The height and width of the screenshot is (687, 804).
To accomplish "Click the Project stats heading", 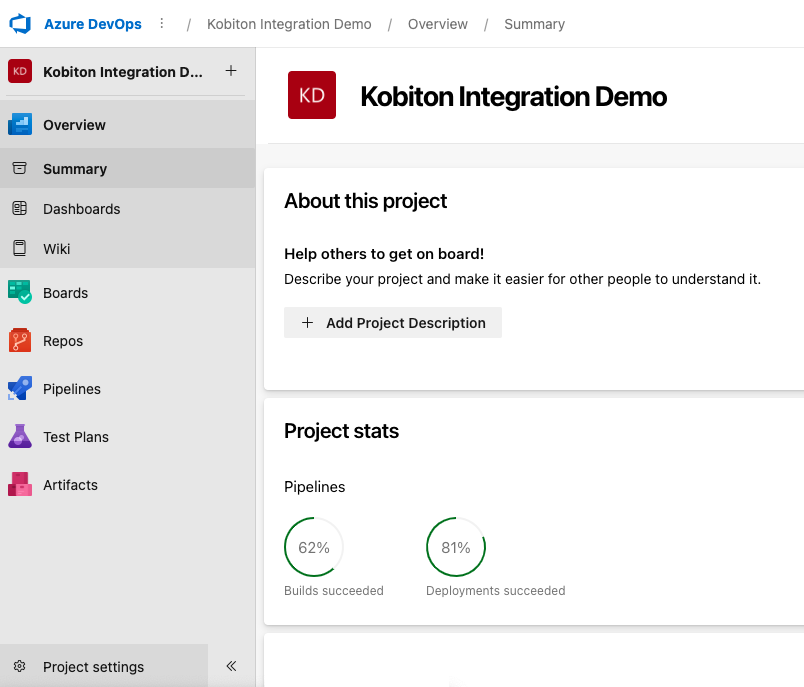I will pos(341,431).
